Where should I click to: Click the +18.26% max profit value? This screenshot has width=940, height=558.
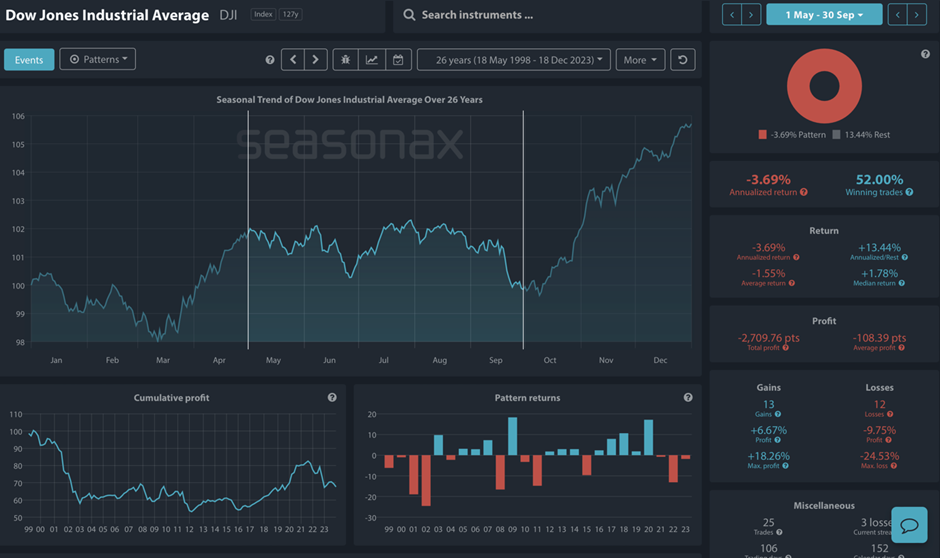point(769,456)
